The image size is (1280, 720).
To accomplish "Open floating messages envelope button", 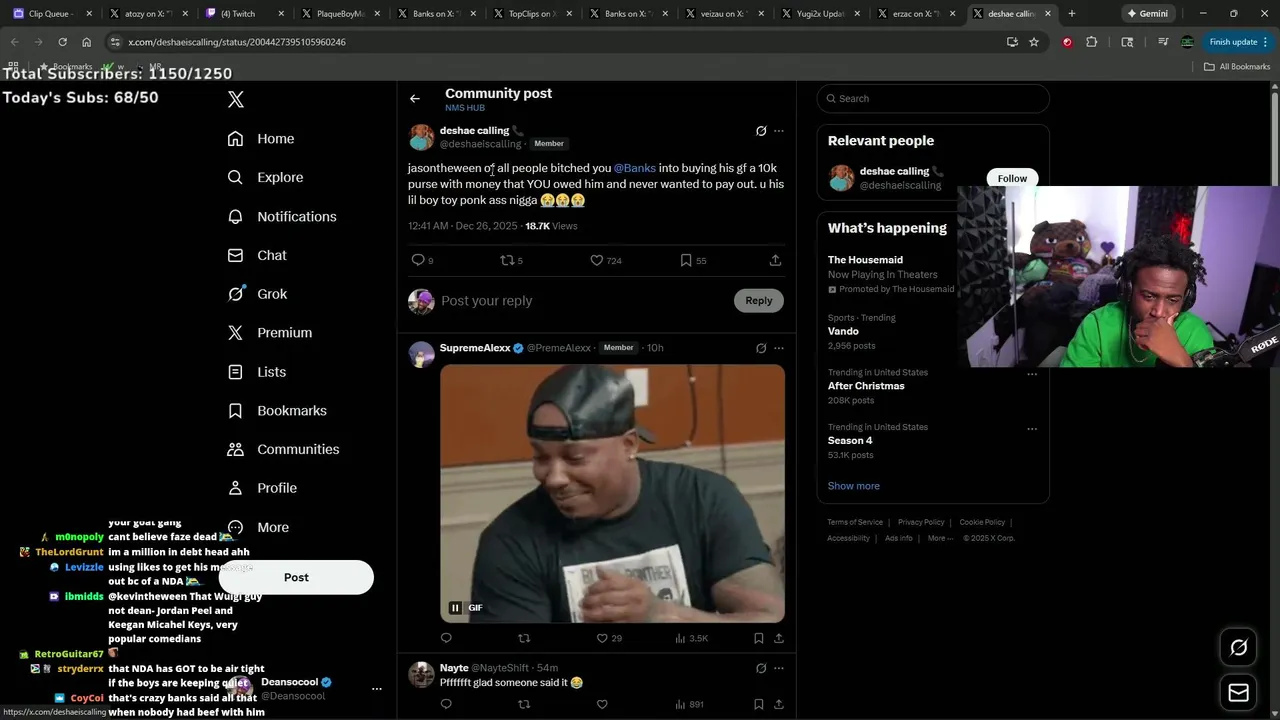I will point(1238,692).
